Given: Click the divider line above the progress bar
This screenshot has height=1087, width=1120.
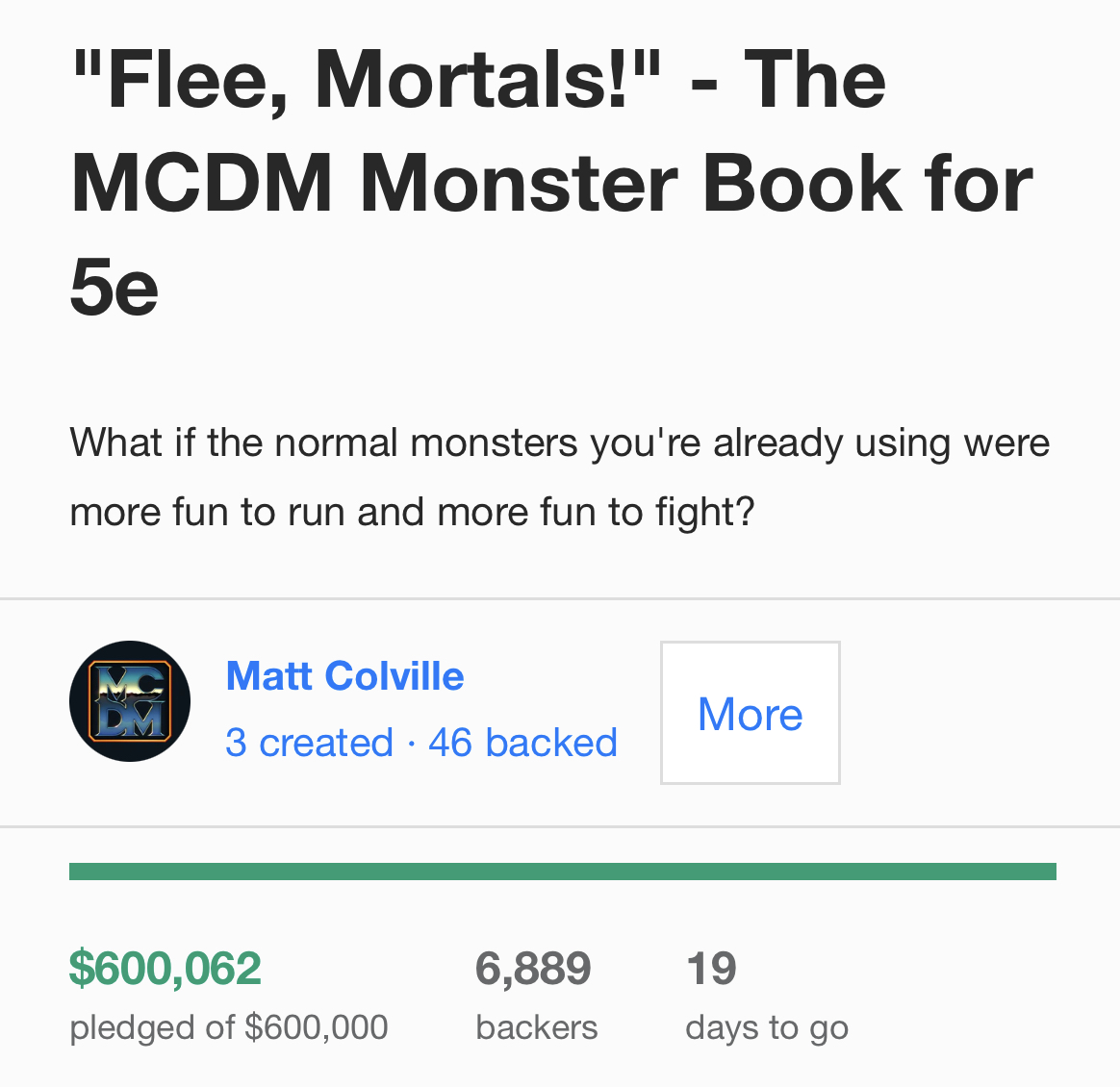Looking at the screenshot, I should (x=560, y=827).
